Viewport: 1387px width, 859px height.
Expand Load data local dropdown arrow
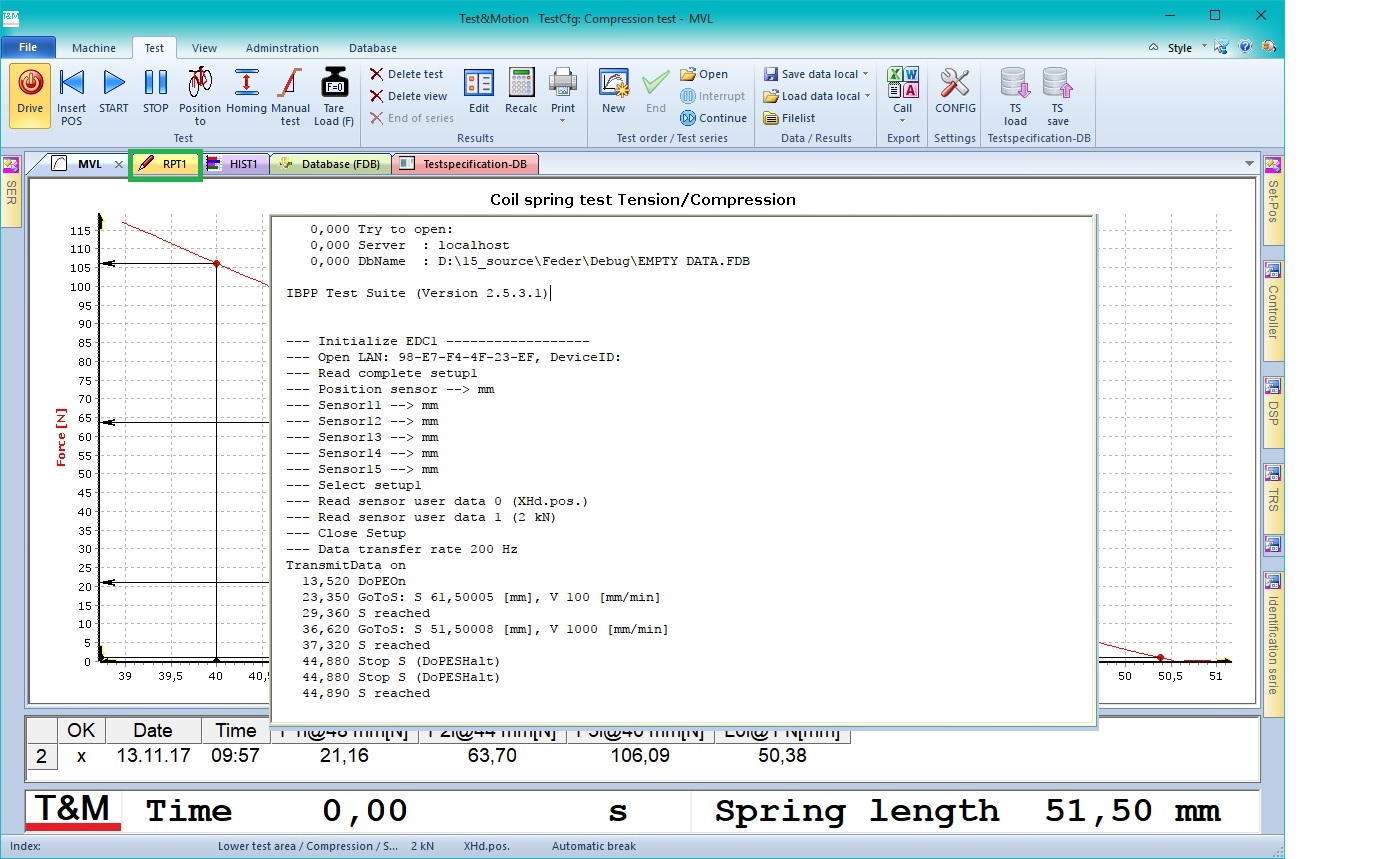(867, 96)
